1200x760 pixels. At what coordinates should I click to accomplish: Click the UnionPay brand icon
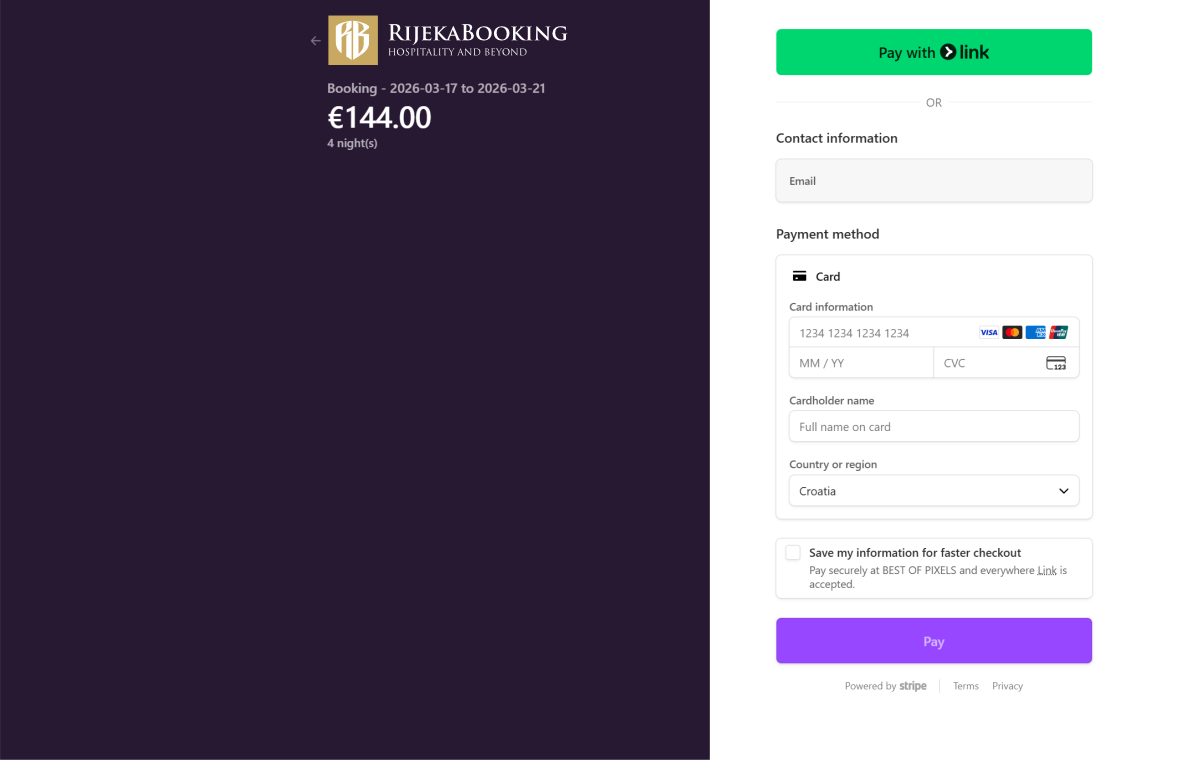click(x=1059, y=333)
